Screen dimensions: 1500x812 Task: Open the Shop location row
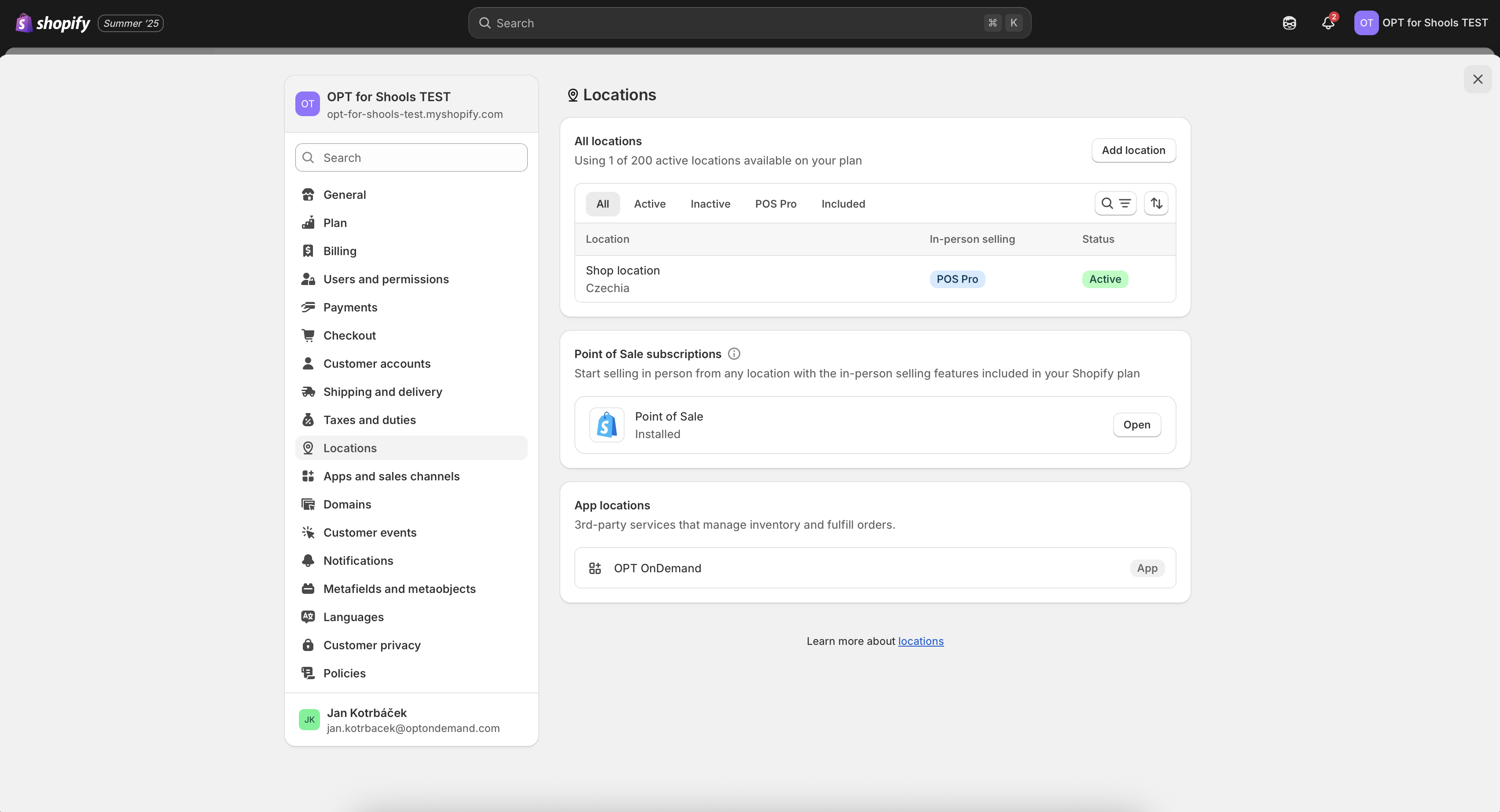[622, 278]
